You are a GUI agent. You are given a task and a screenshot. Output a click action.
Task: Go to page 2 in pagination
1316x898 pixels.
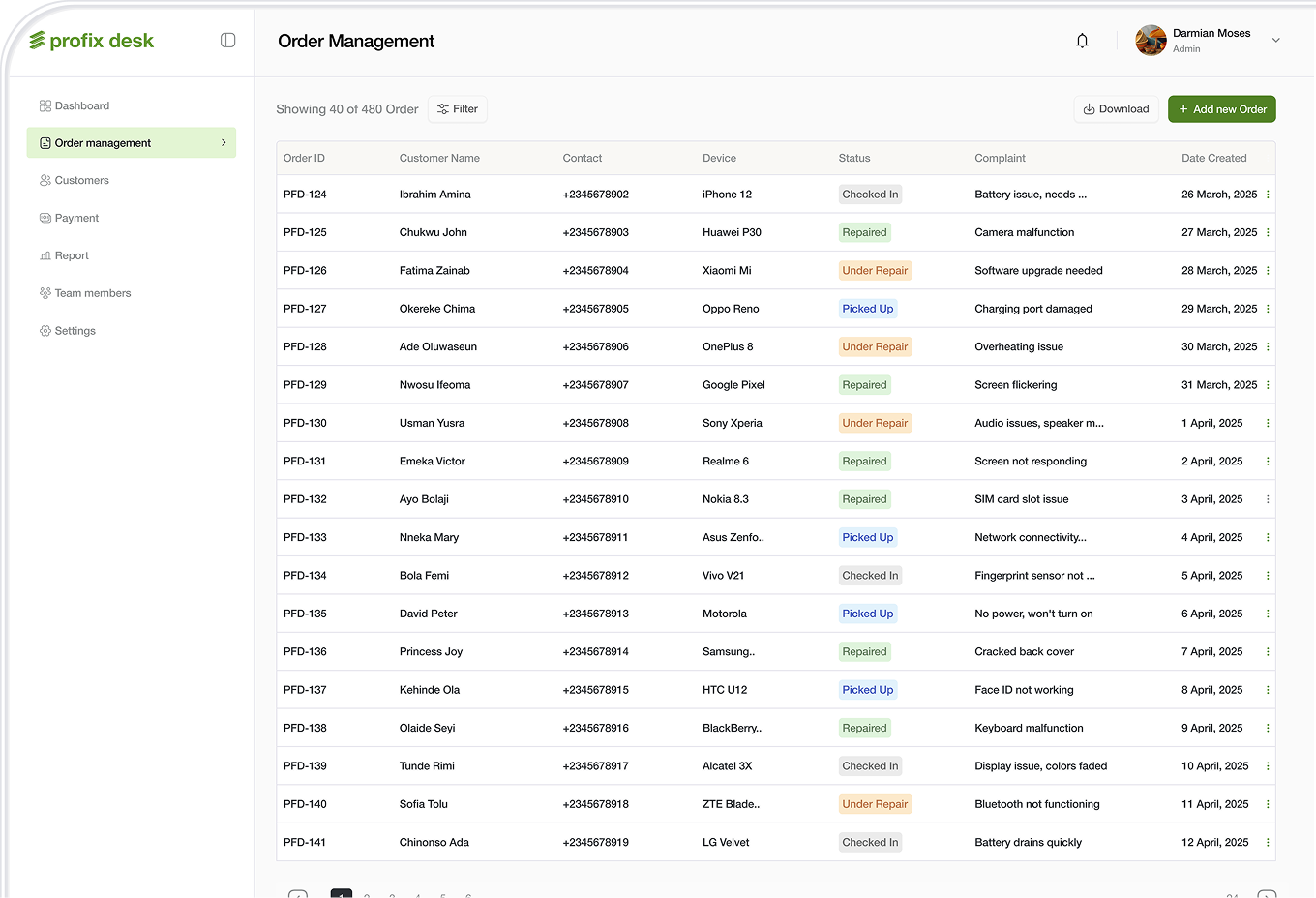click(x=367, y=895)
